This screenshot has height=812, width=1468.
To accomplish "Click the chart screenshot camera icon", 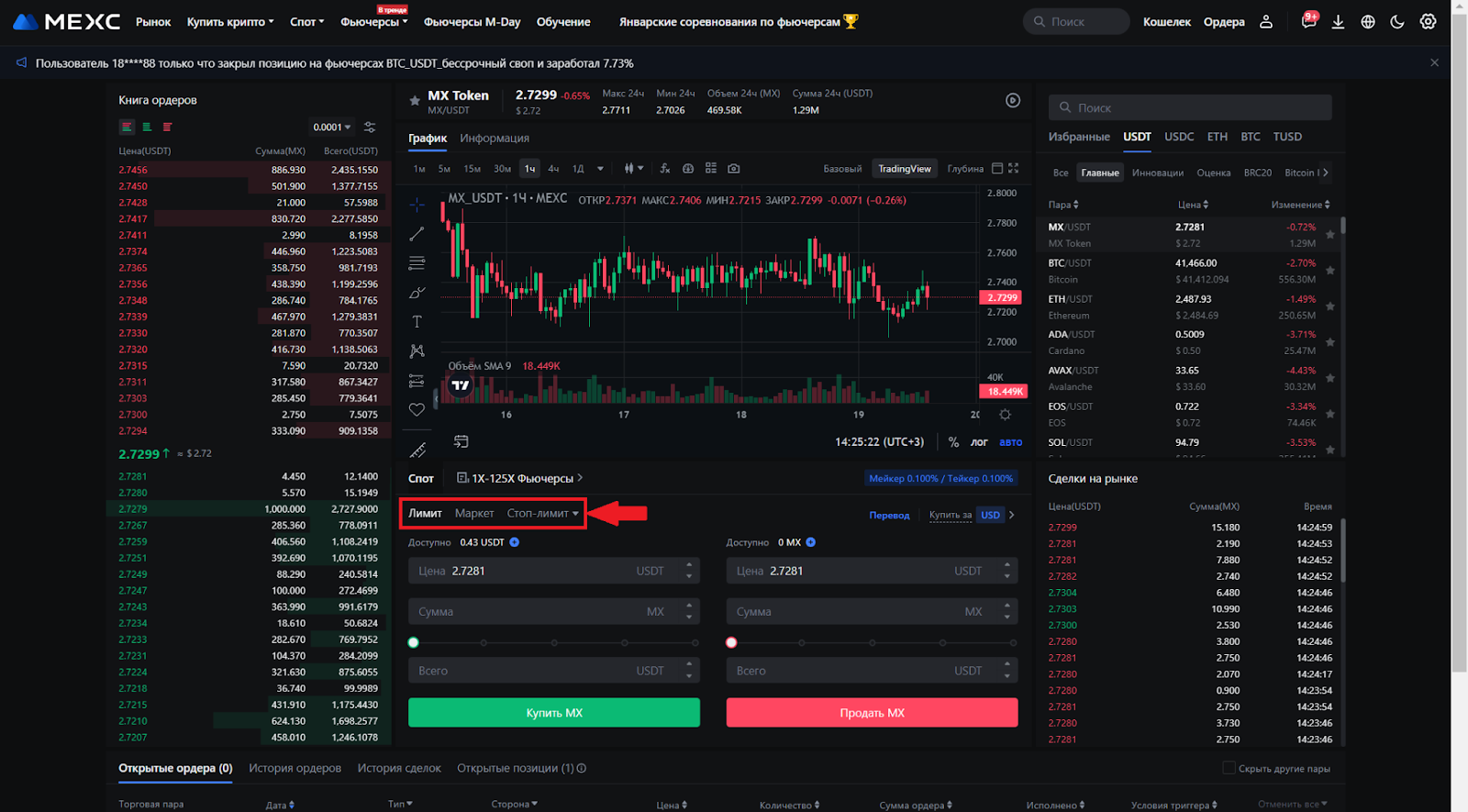I will 733,169.
